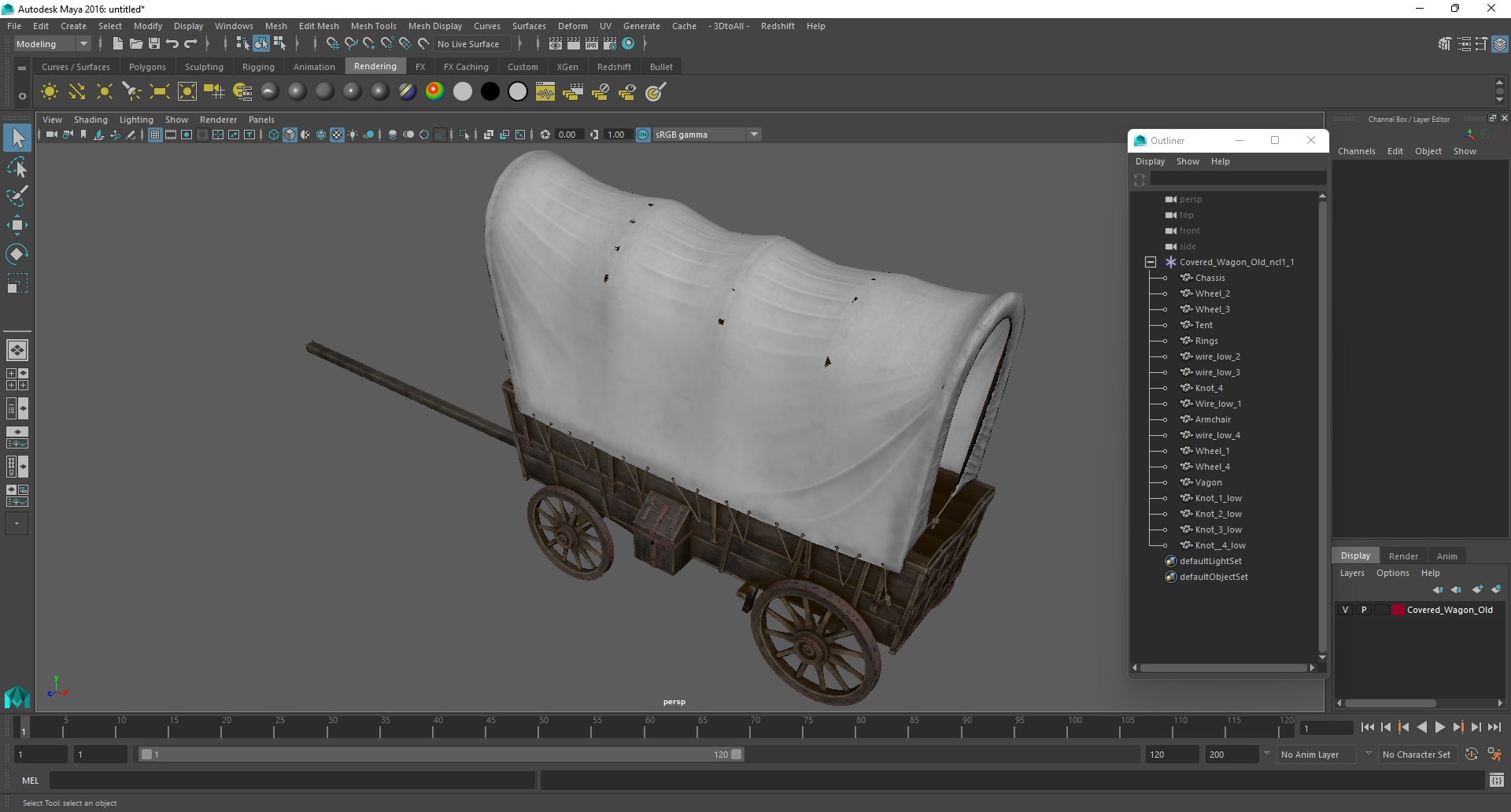Collapse the Covered_Wagon_Old_ncl1_1 group
Viewport: 1511px width, 812px height.
(x=1150, y=262)
